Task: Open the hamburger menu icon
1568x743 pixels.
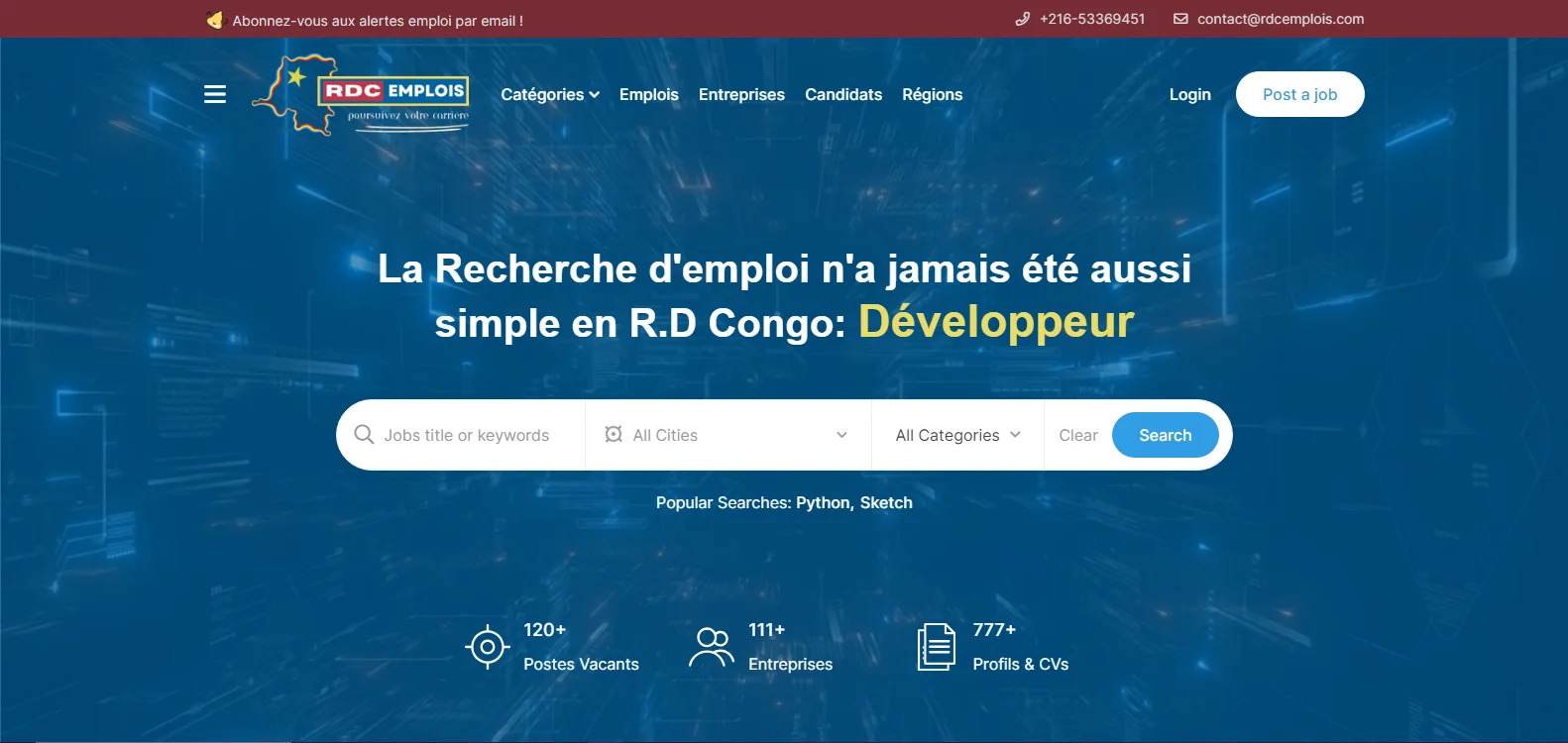Action: click(x=215, y=94)
